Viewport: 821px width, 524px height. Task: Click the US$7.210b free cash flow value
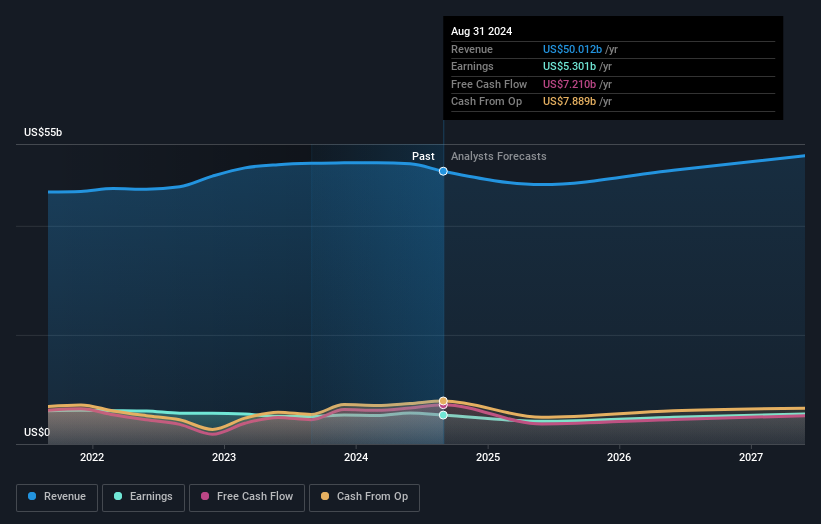tap(569, 84)
